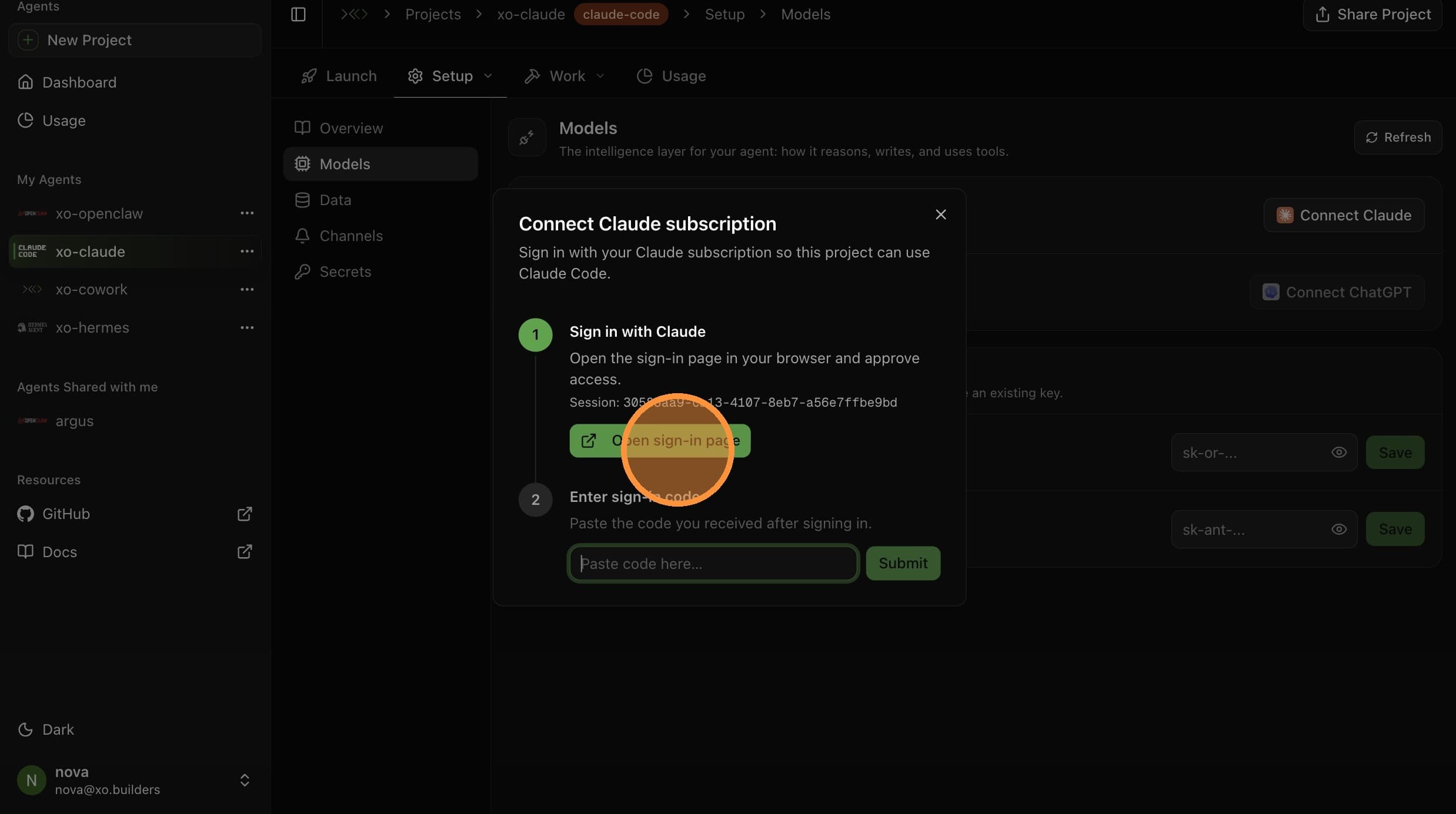Click the Open sign-in page button

660,441
